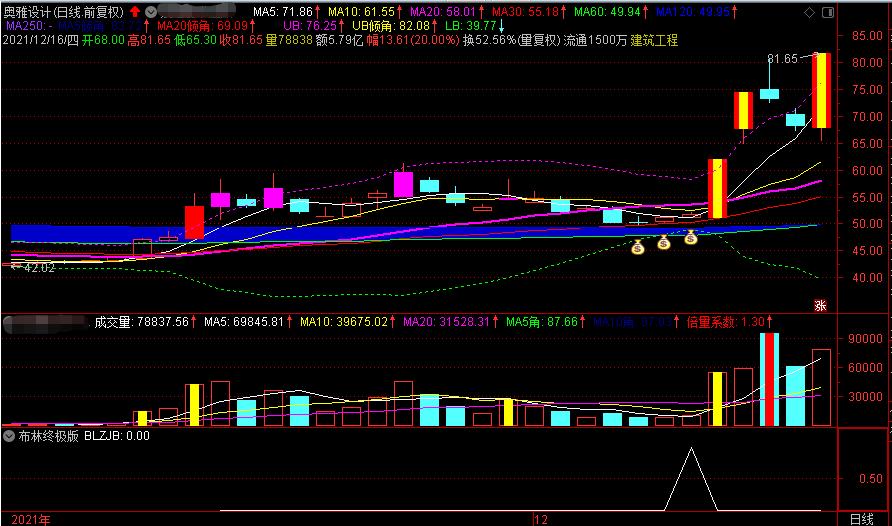The image size is (892, 526).
Task: Click the 90000 volume axis label
Action: click(865, 339)
